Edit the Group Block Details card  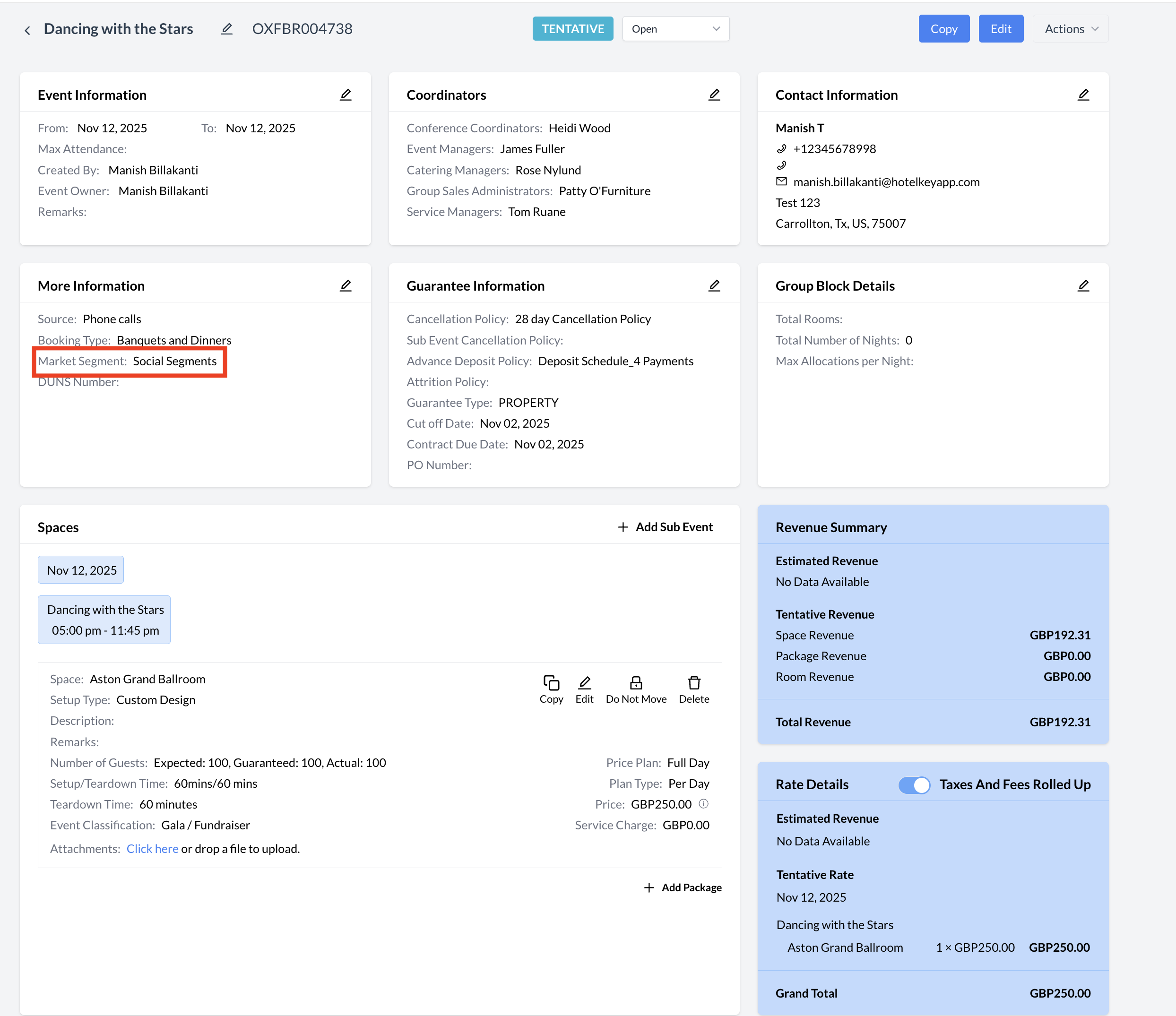coord(1083,285)
